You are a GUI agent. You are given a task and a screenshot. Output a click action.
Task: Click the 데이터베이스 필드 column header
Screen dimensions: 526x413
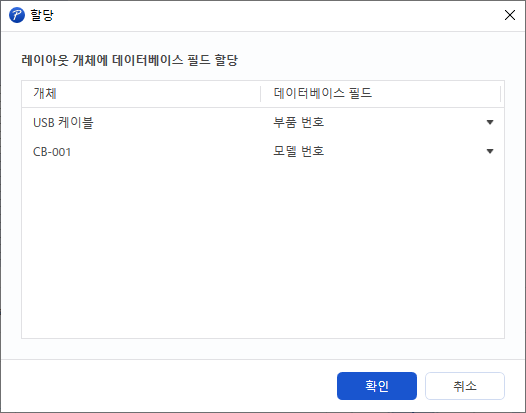380,94
